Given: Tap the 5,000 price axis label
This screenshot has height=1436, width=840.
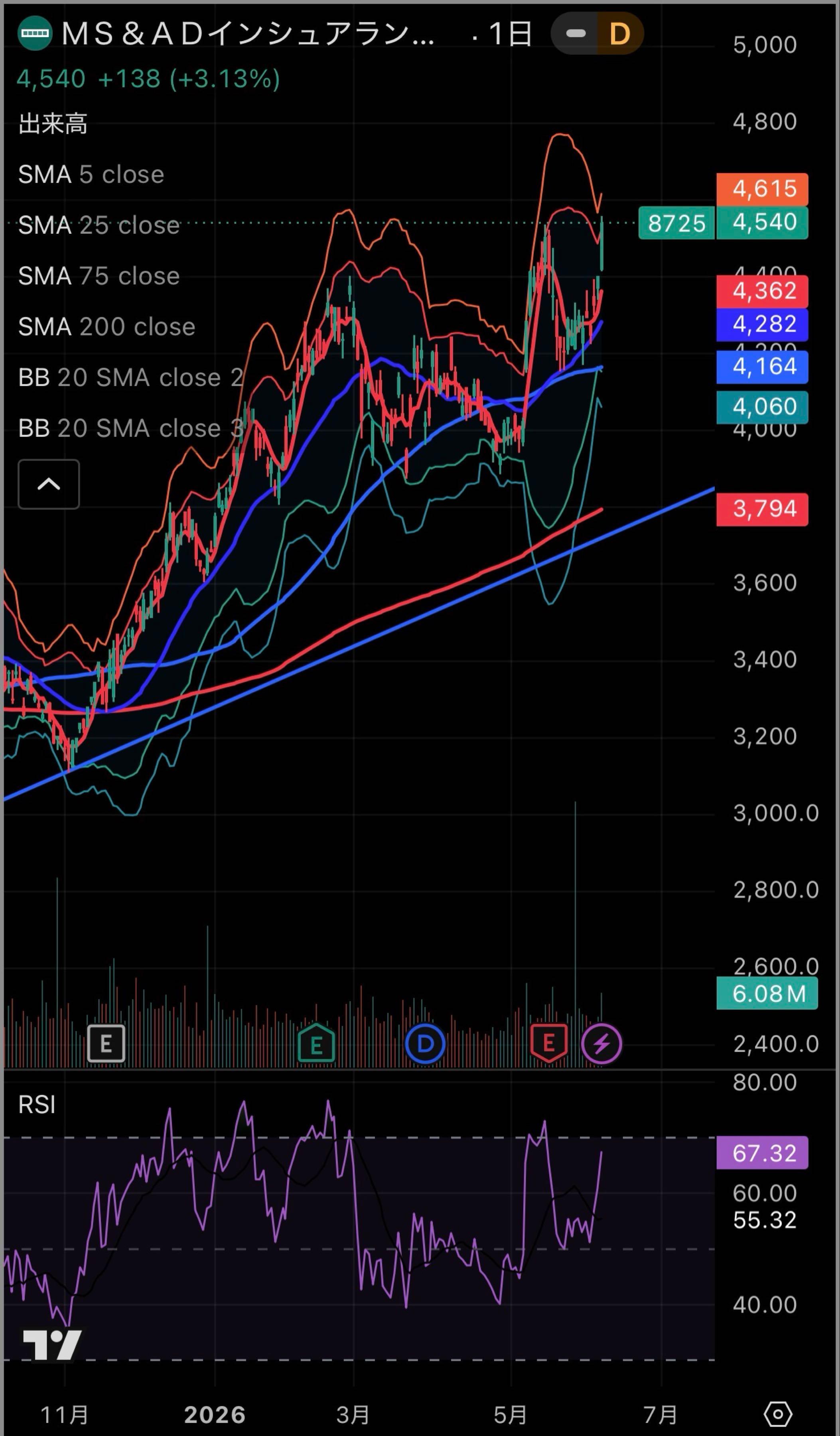Looking at the screenshot, I should (x=765, y=44).
